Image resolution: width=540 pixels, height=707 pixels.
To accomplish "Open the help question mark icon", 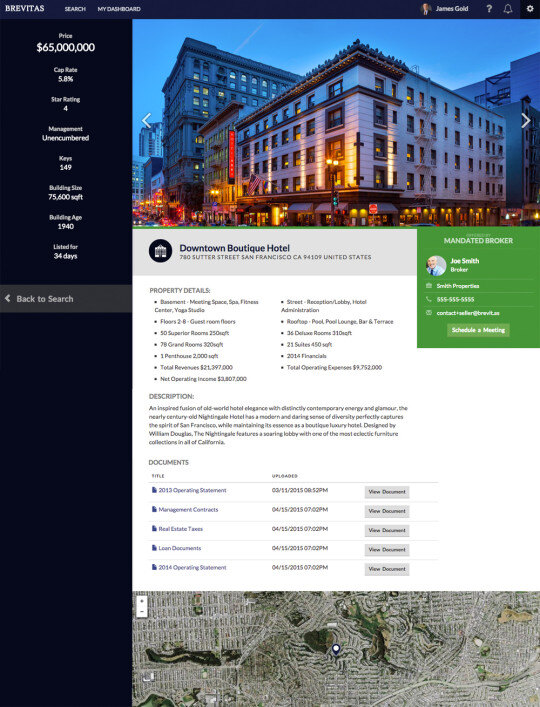I will coord(489,9).
